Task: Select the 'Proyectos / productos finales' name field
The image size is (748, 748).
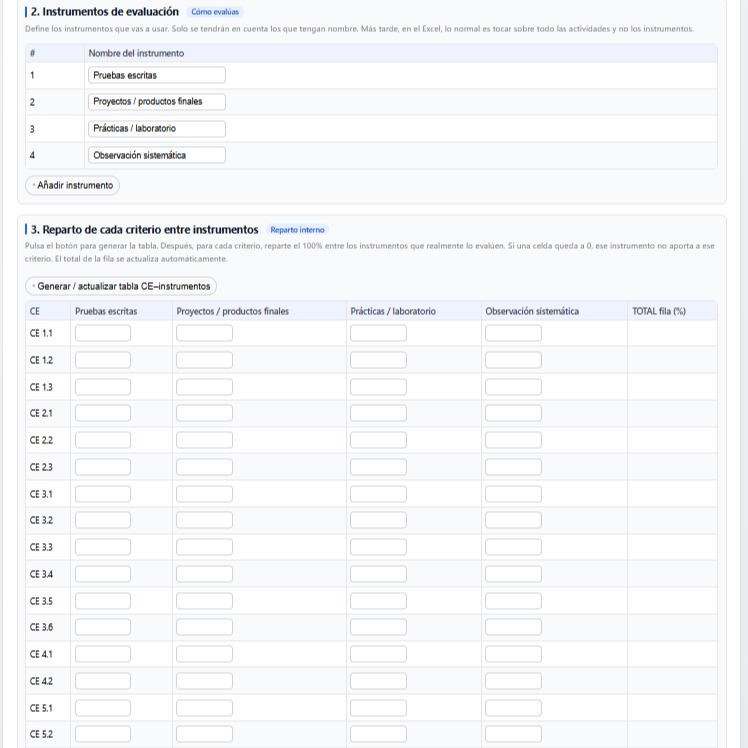Action: click(156, 101)
